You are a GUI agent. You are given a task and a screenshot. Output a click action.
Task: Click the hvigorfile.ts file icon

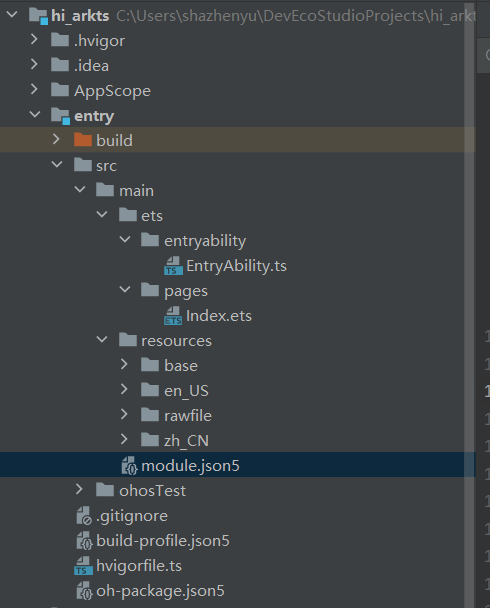tap(83, 566)
